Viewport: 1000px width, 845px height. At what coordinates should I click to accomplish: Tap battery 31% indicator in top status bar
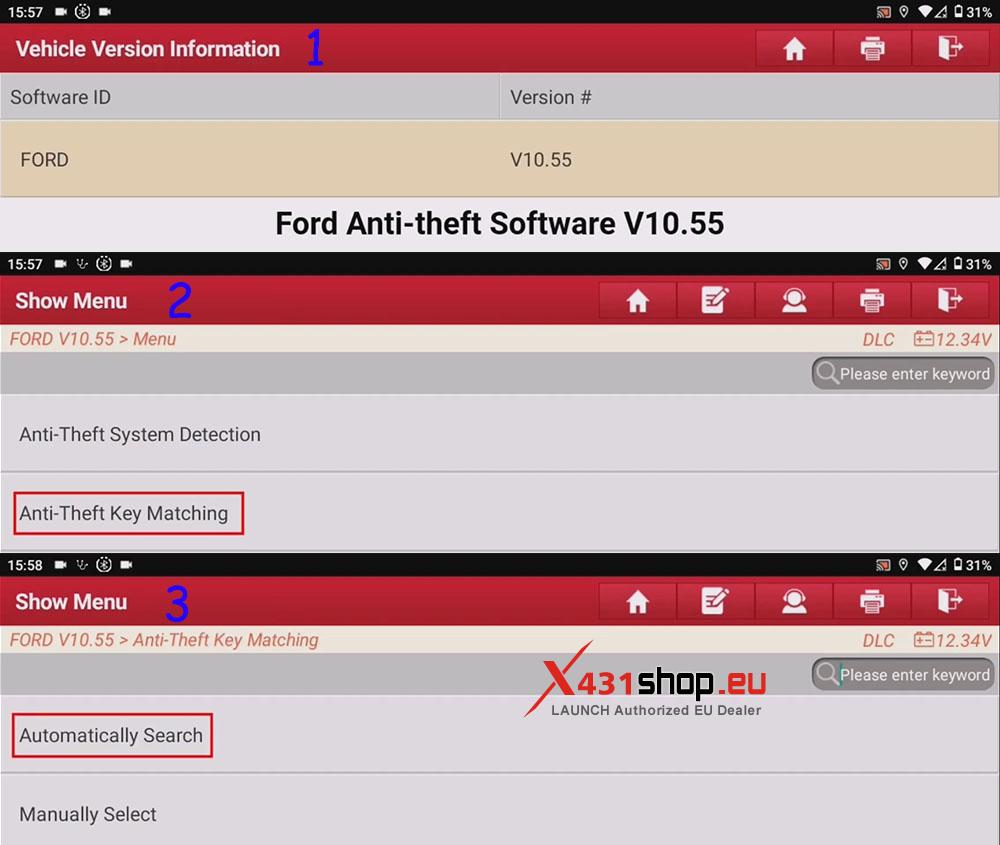[x=972, y=12]
